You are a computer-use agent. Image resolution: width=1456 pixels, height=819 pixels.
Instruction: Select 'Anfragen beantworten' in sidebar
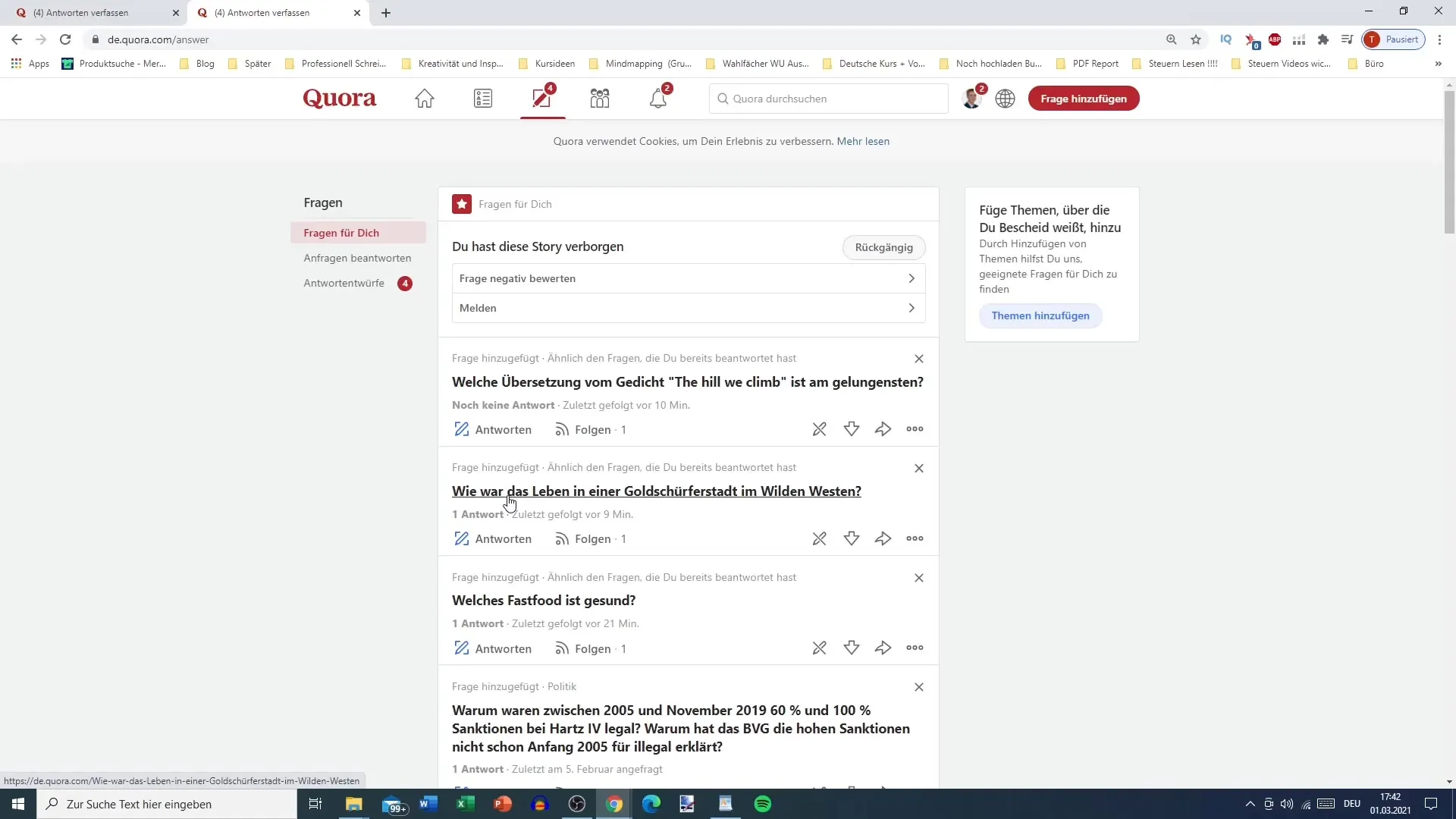(357, 258)
